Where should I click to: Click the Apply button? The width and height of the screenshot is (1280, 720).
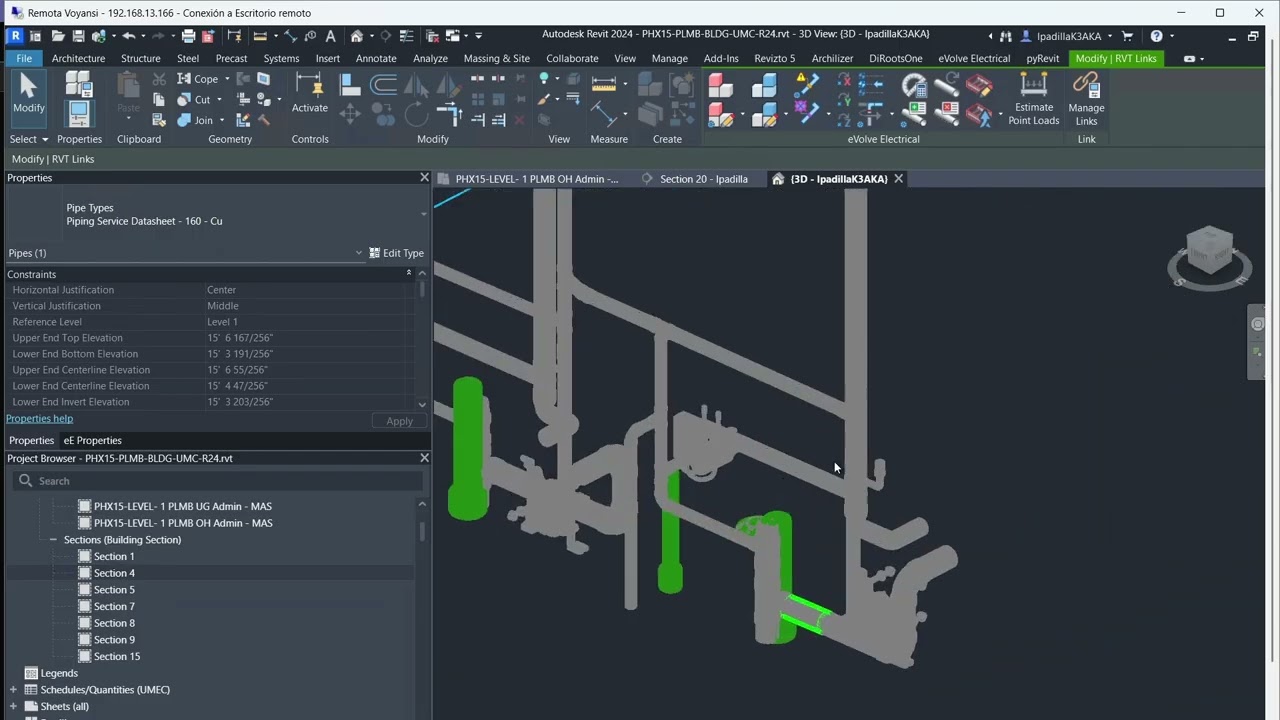399,421
